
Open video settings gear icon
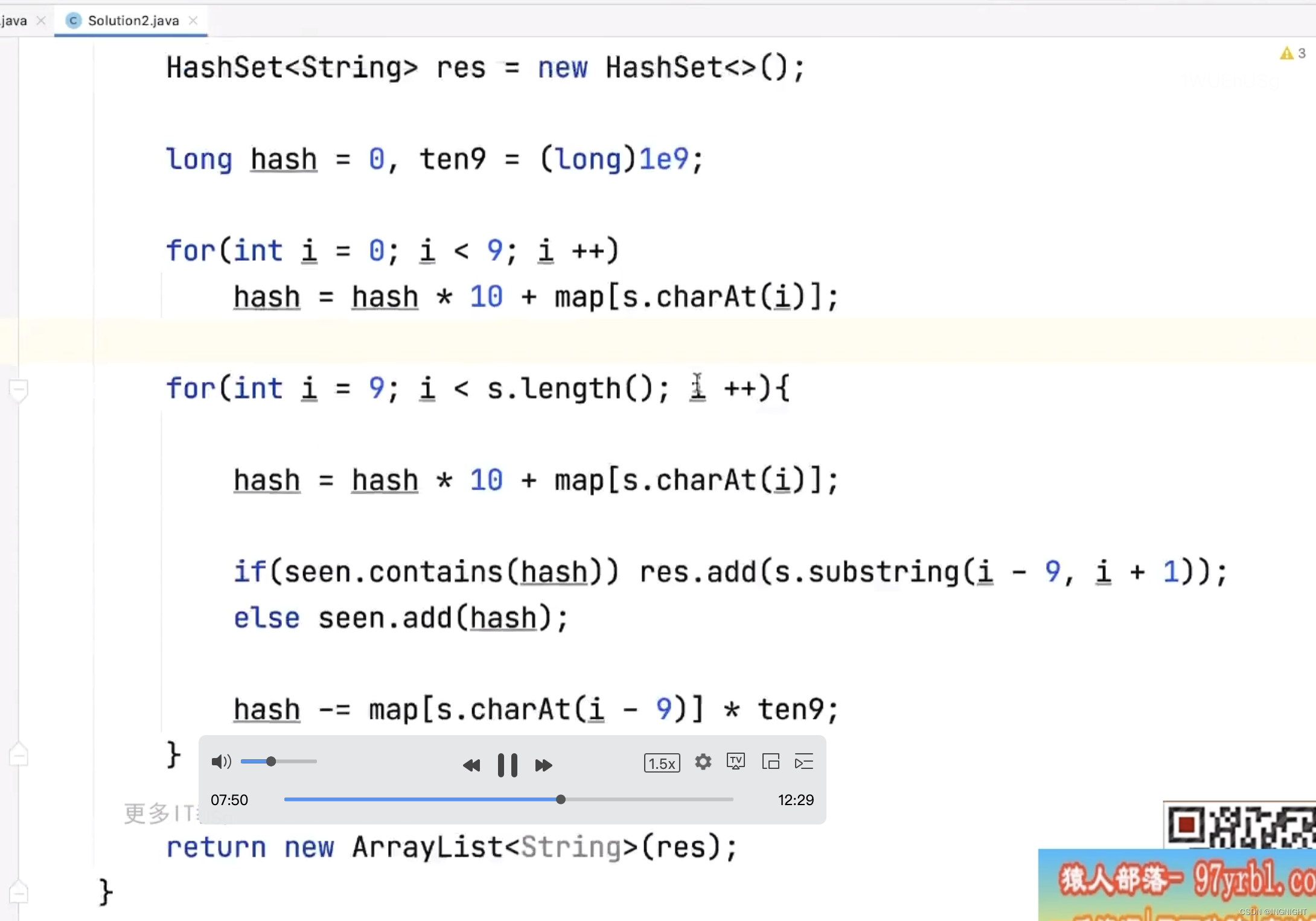(x=703, y=762)
